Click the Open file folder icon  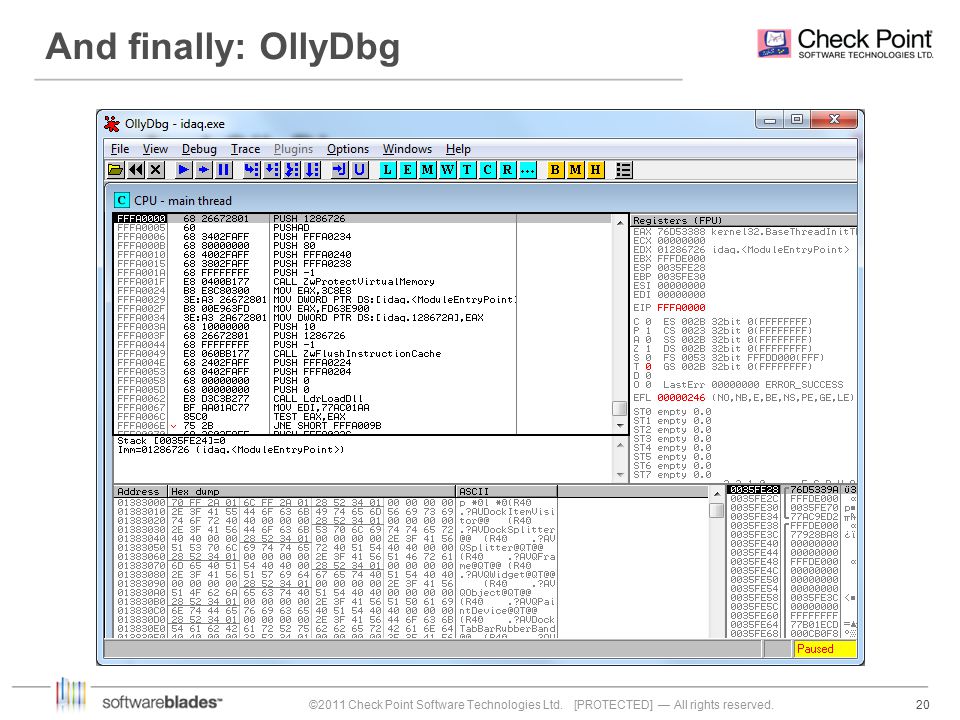[116, 170]
